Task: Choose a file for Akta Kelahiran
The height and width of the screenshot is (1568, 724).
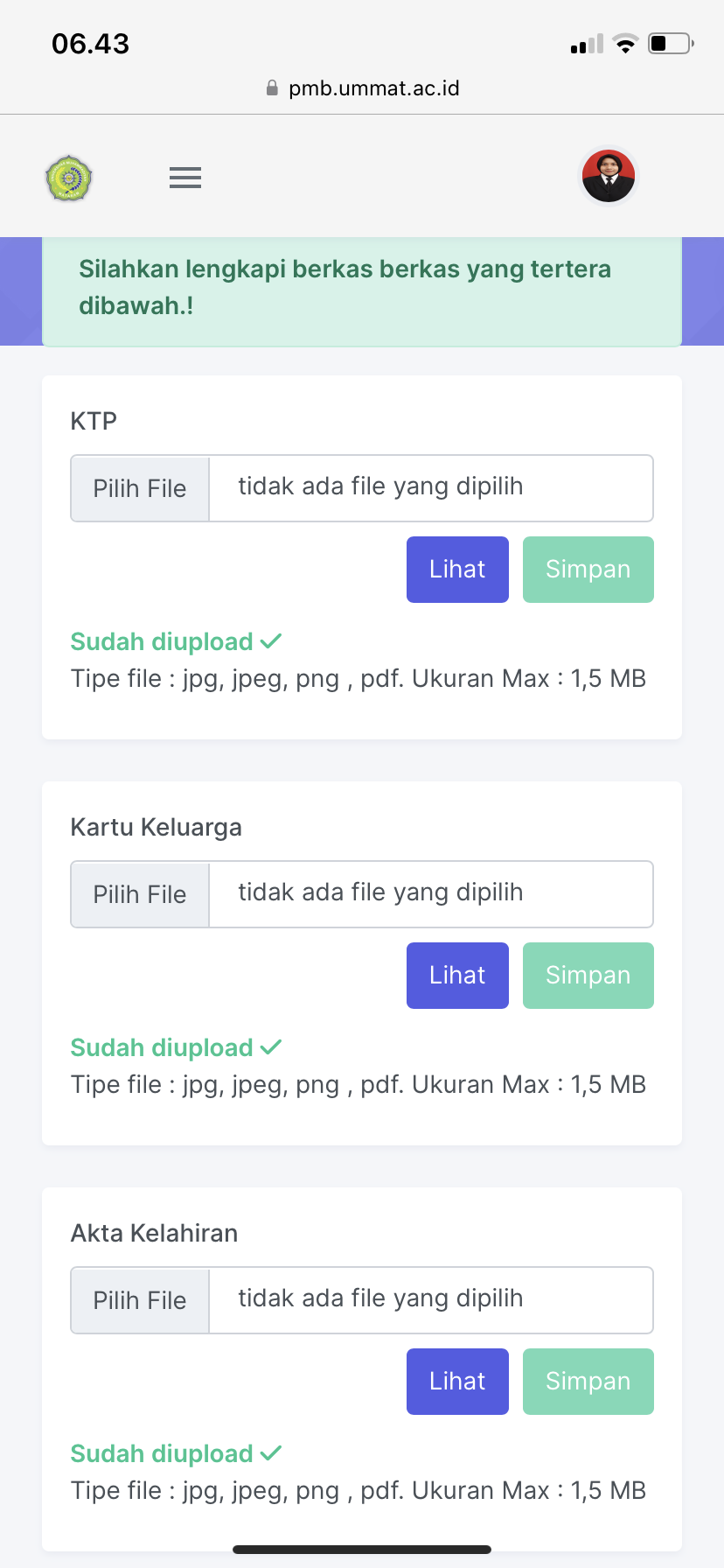Action: 140,1300
